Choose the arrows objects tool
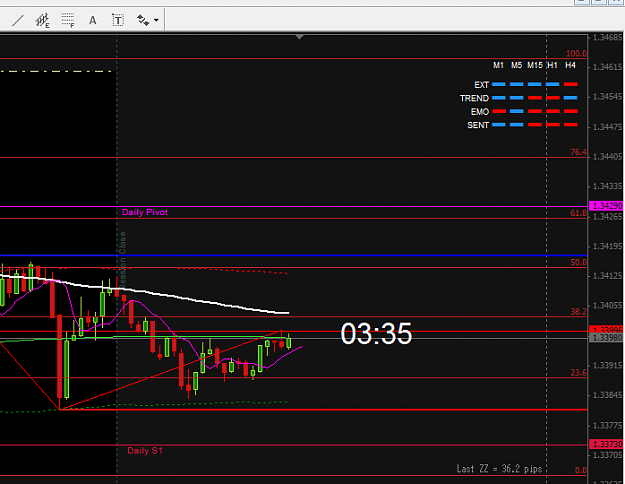Image resolution: width=625 pixels, height=484 pixels. click(x=143, y=20)
